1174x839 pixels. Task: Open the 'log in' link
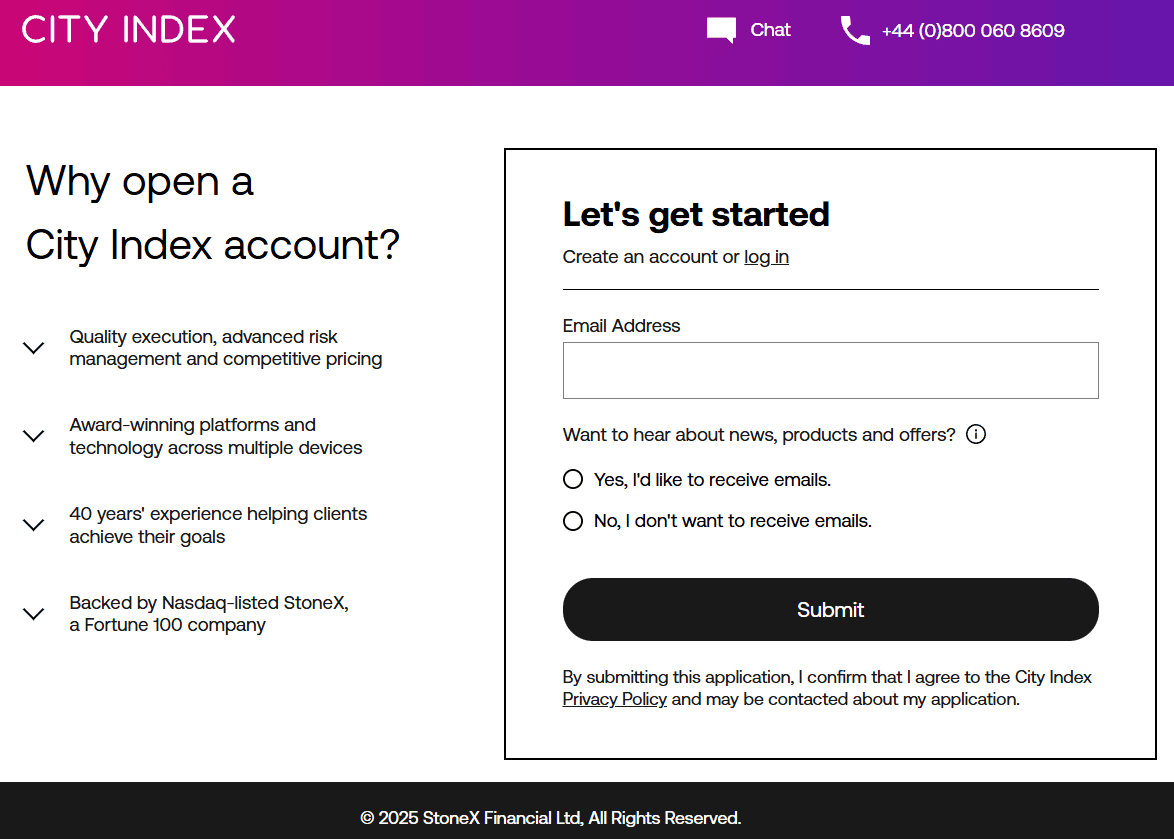766,257
